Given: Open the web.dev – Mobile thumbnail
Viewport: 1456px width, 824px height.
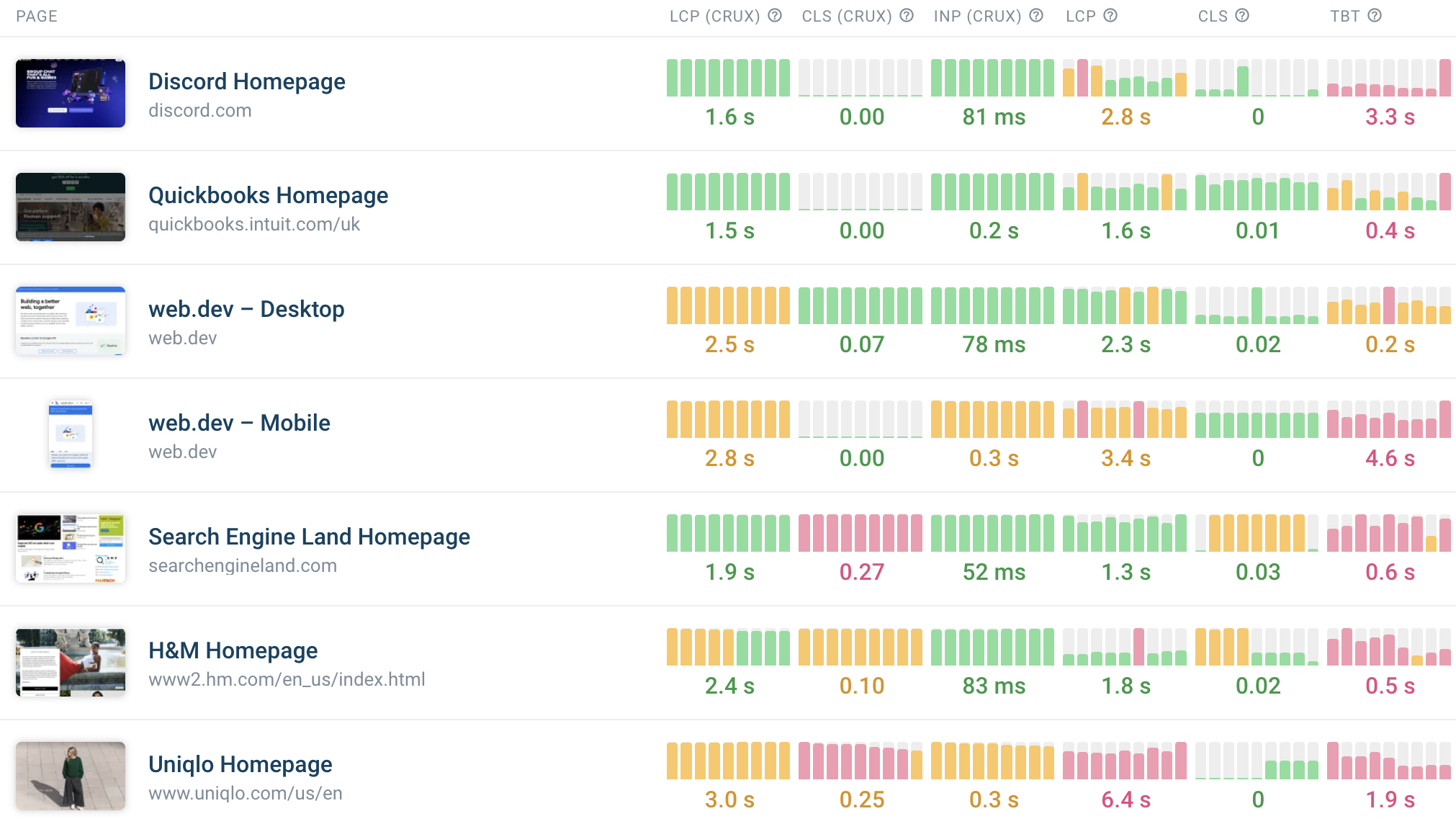Looking at the screenshot, I should click(71, 435).
